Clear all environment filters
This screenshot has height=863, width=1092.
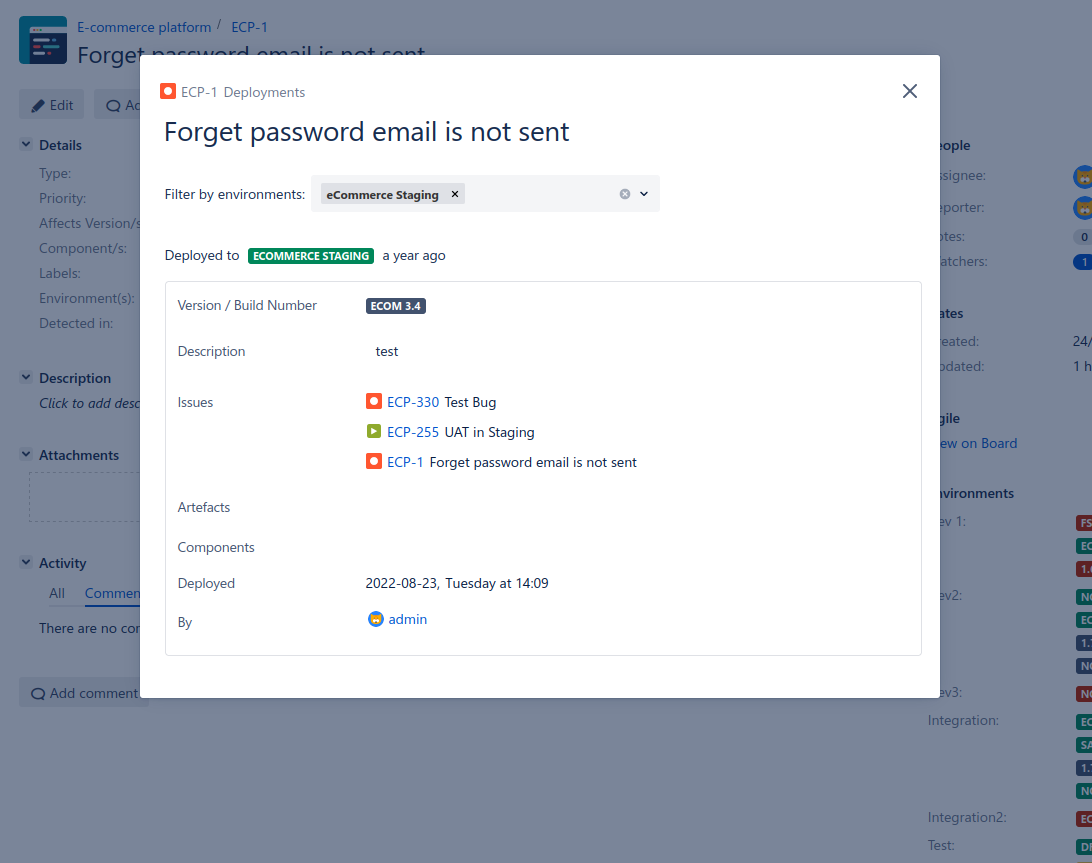[625, 194]
